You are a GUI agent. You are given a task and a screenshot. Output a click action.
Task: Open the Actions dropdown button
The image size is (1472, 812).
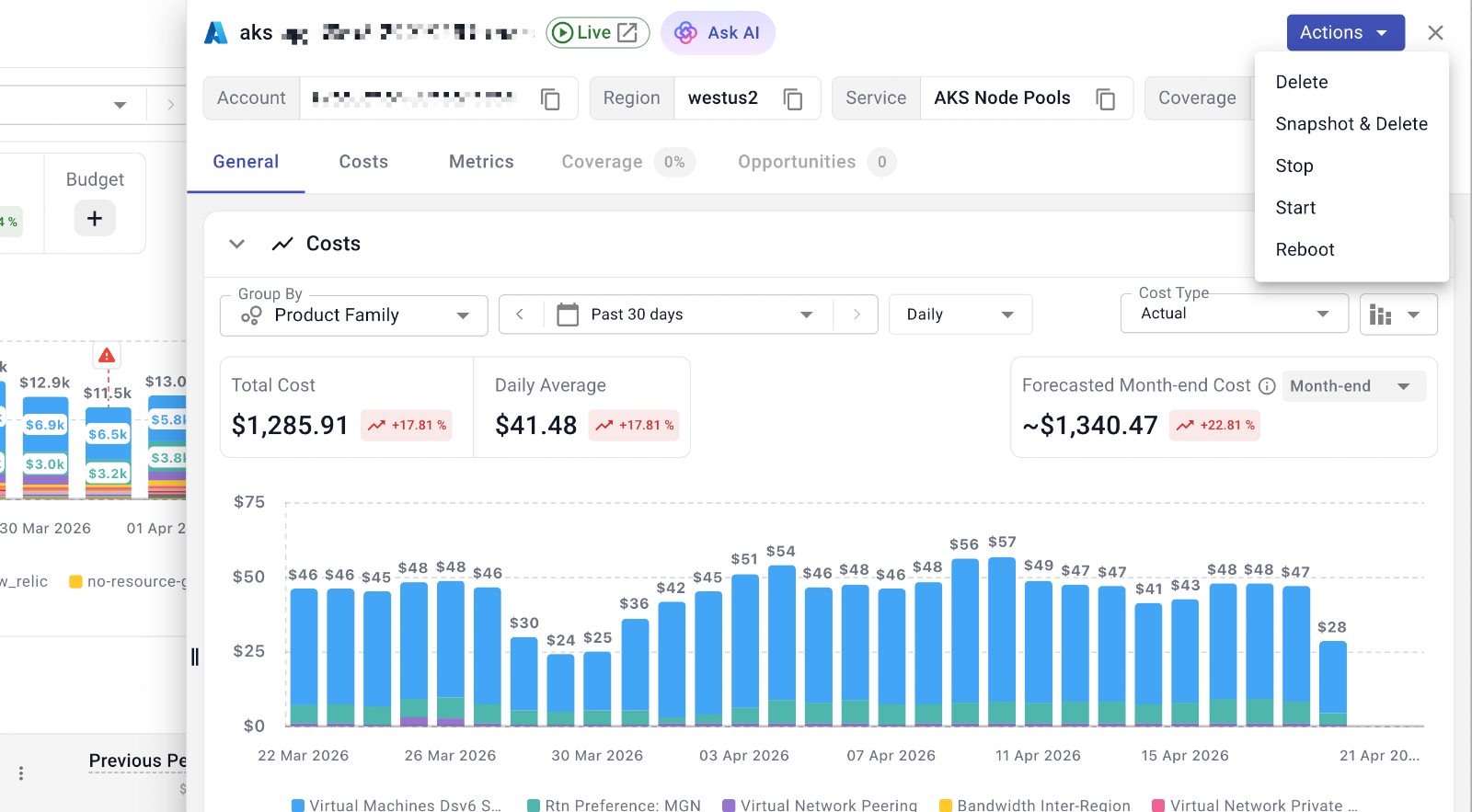1345,32
